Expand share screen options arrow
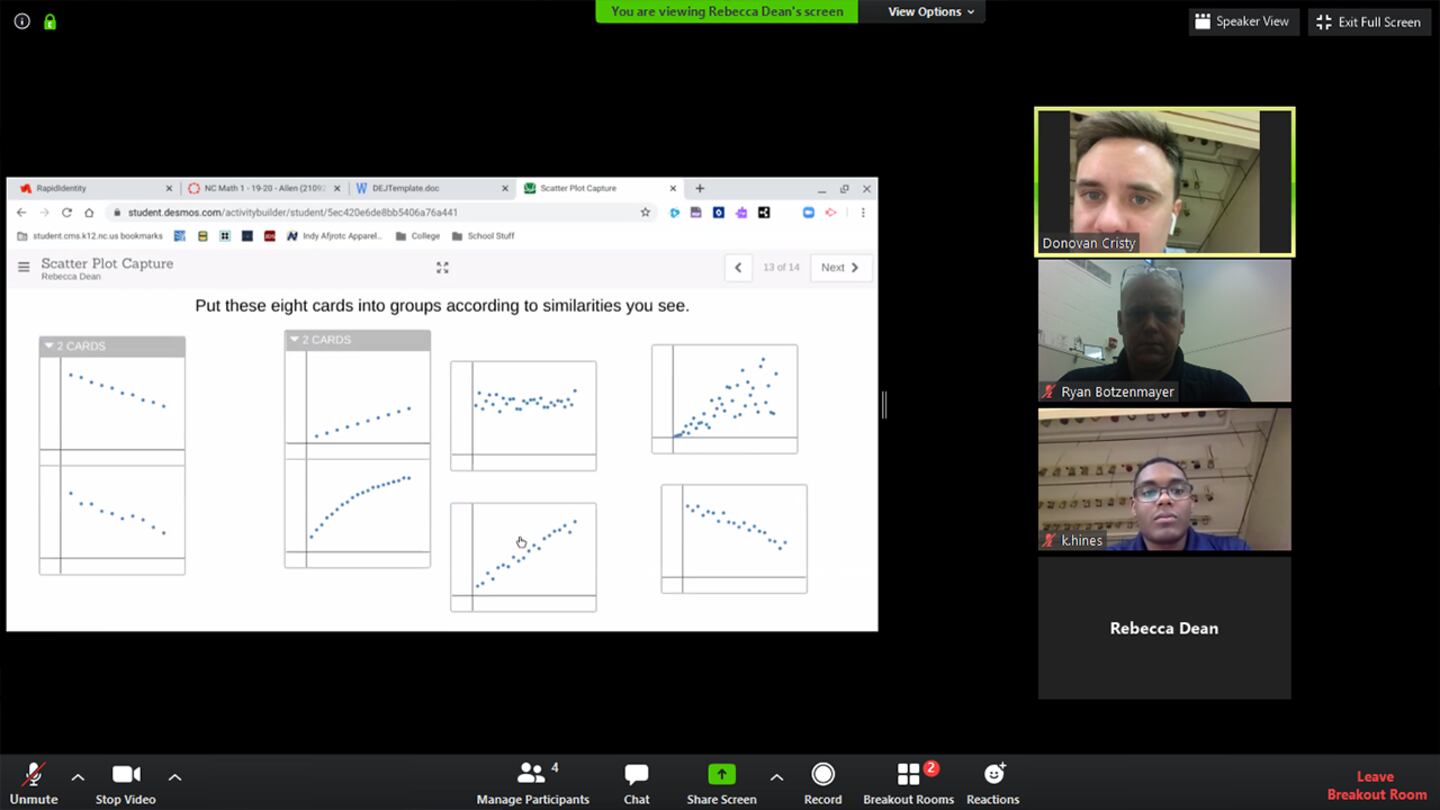 [x=776, y=777]
